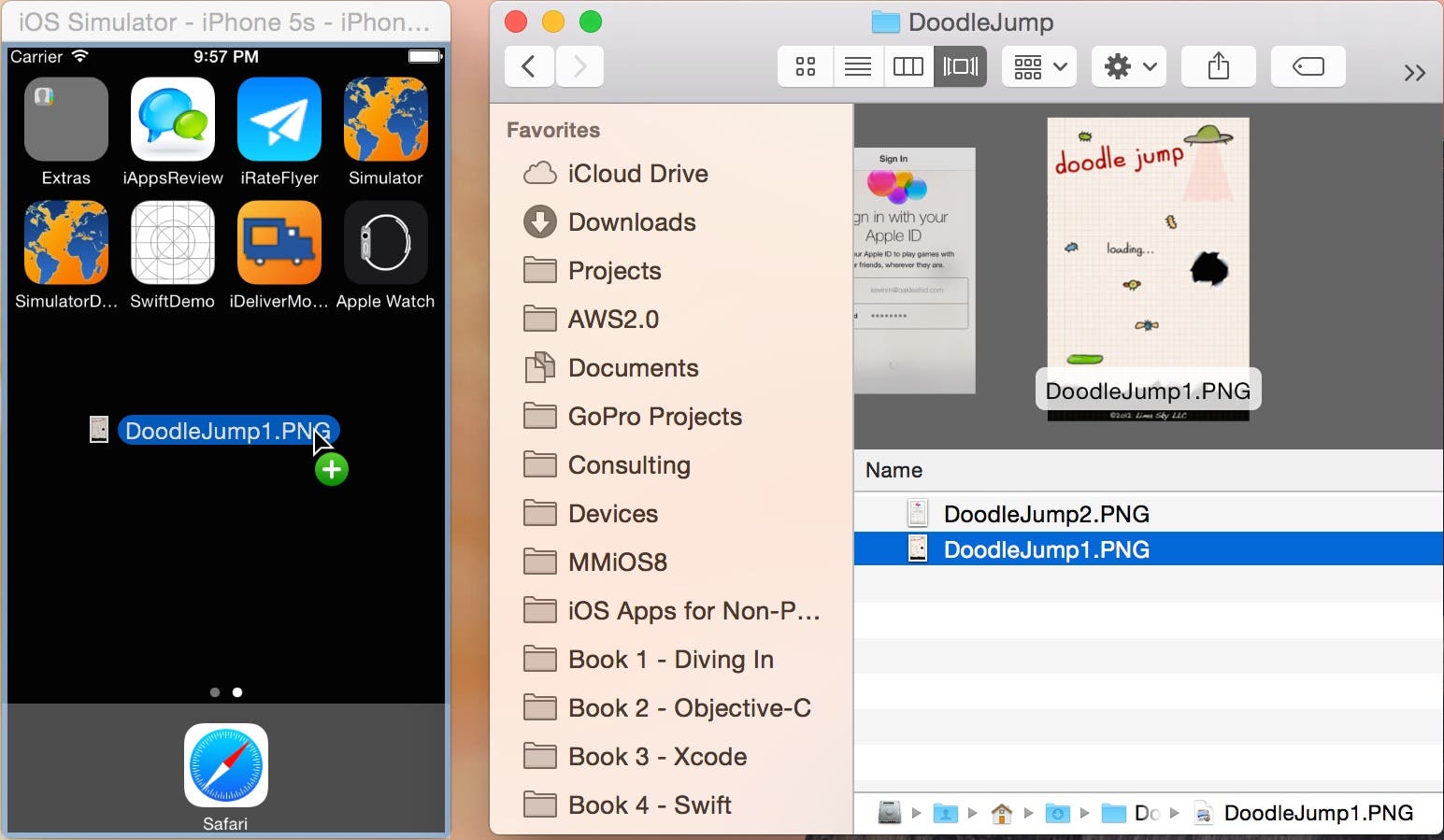The height and width of the screenshot is (840, 1444).
Task: Launch Safari from simulator dock
Action: [x=226, y=765]
